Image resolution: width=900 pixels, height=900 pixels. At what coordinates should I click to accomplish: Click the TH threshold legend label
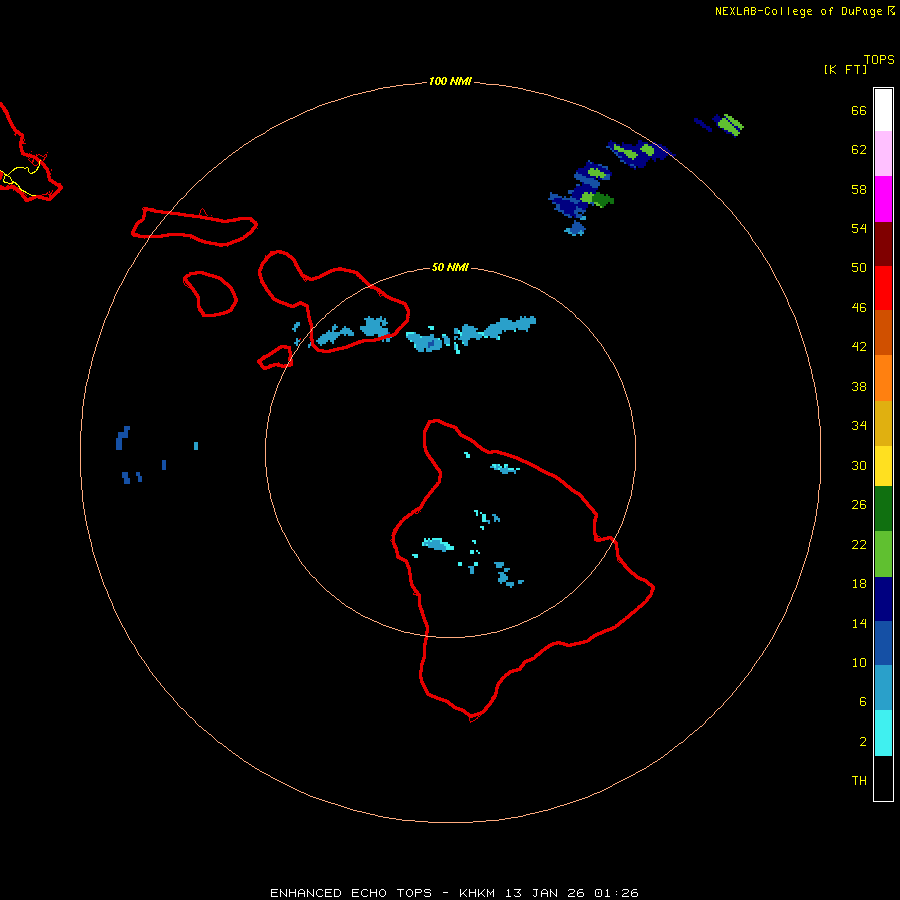pyautogui.click(x=859, y=781)
